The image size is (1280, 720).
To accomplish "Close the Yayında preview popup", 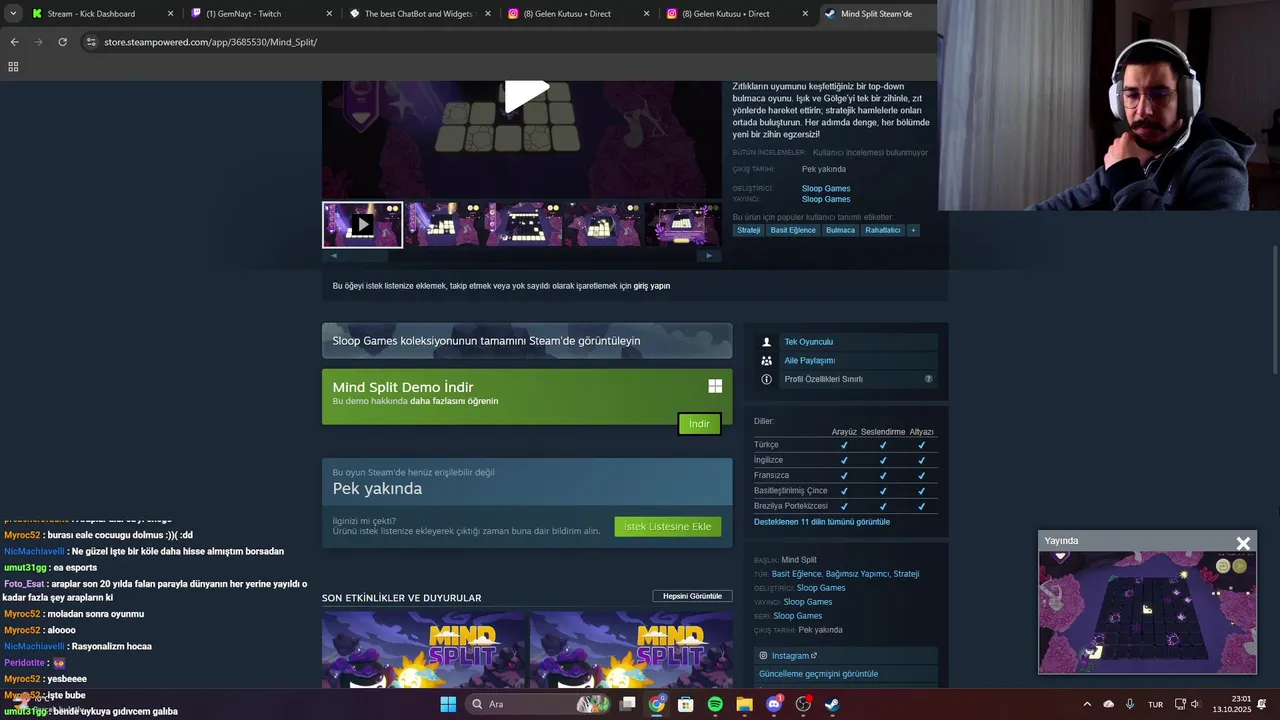I will point(1243,543).
